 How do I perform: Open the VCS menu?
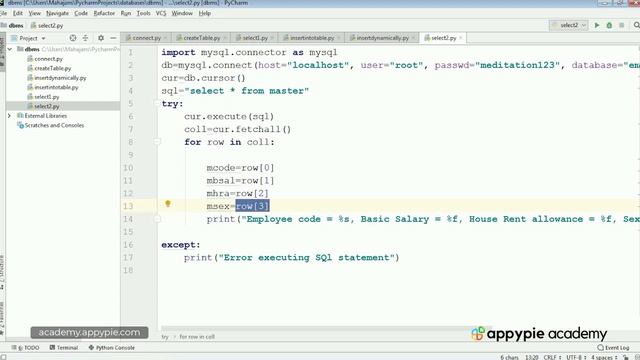tap(161, 13)
